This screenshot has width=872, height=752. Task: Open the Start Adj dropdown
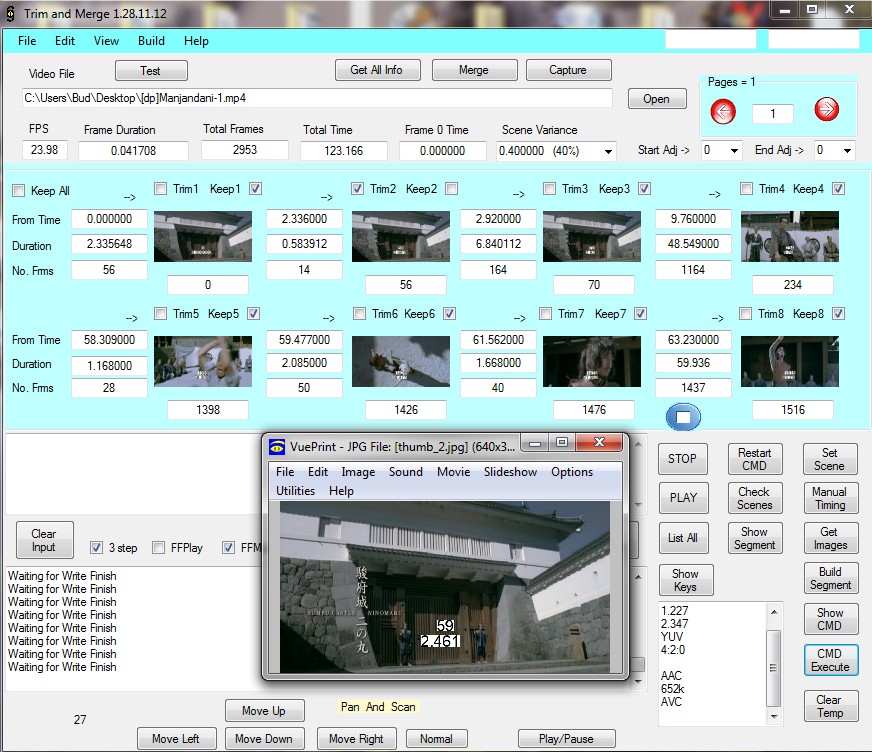(x=733, y=151)
